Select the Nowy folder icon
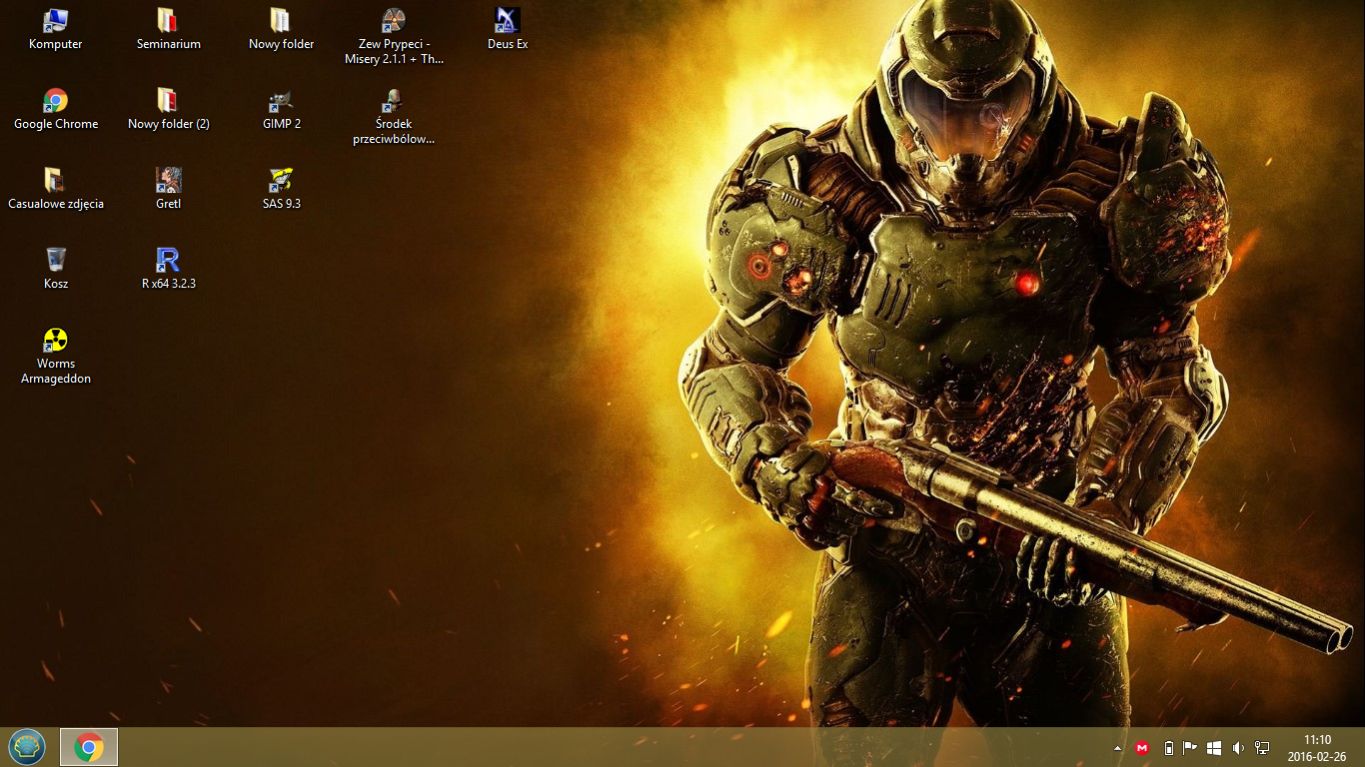 click(x=281, y=29)
